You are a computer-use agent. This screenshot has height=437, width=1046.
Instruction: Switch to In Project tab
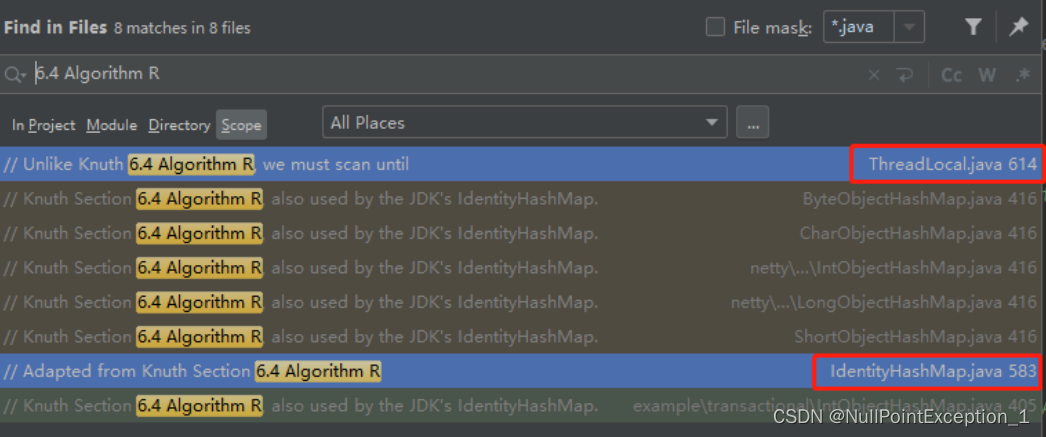(x=43, y=125)
